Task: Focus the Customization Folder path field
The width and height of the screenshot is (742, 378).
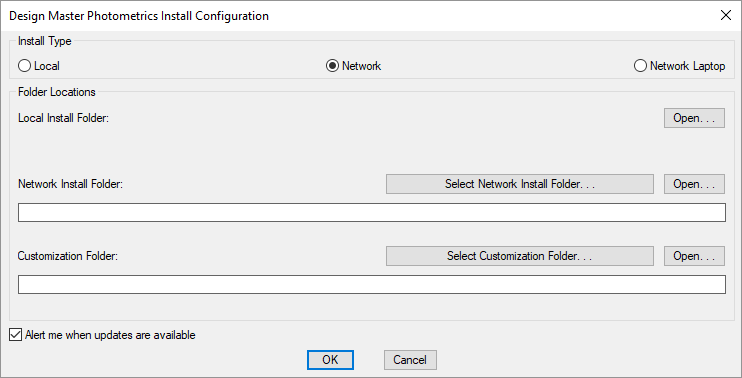Action: (371, 284)
